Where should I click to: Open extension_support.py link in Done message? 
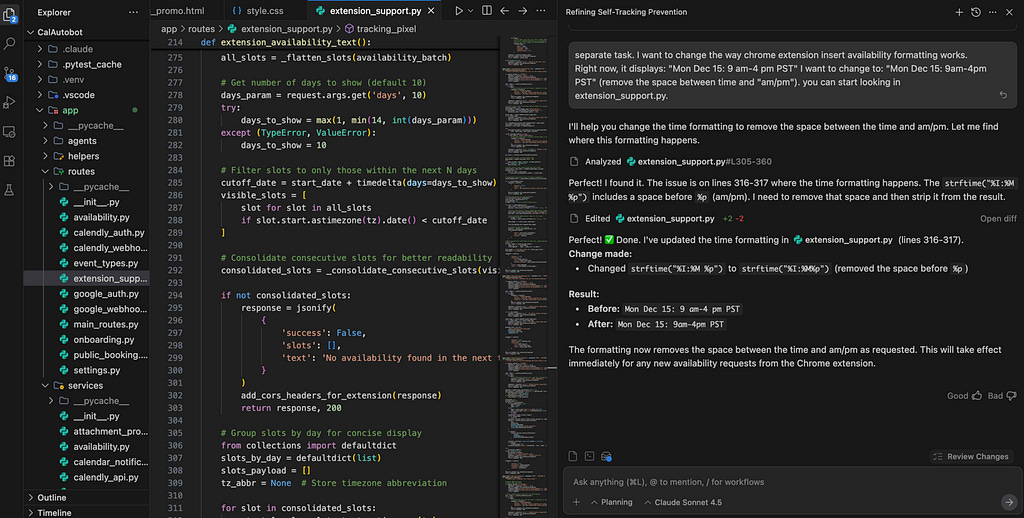tap(842, 240)
